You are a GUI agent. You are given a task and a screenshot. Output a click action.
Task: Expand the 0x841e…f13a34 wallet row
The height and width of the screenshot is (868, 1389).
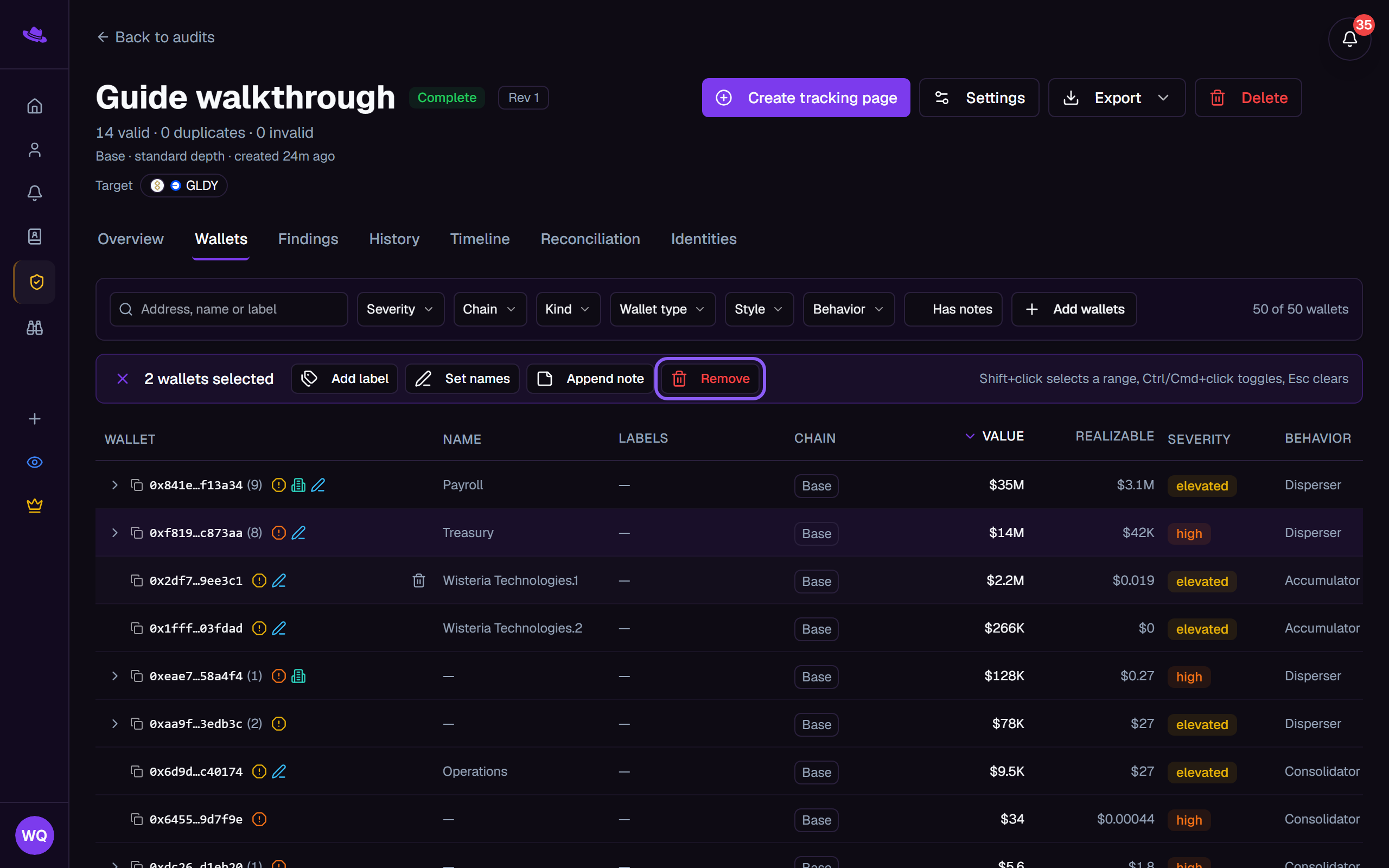[115, 485]
